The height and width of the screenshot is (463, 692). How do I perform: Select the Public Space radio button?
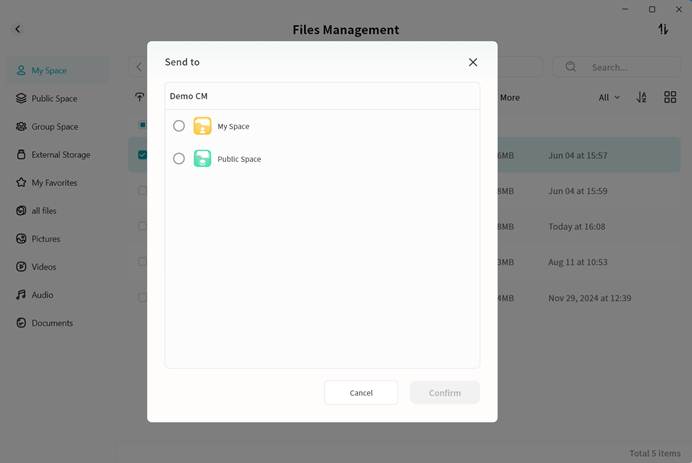tap(179, 159)
